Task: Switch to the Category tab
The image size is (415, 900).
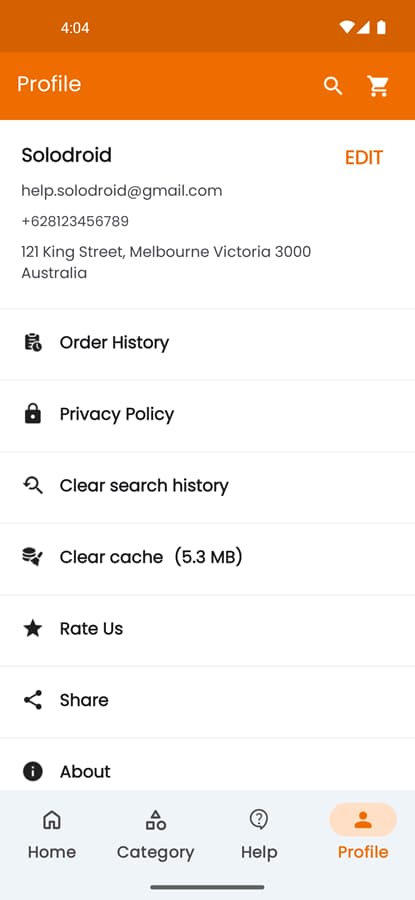Action: point(156,833)
